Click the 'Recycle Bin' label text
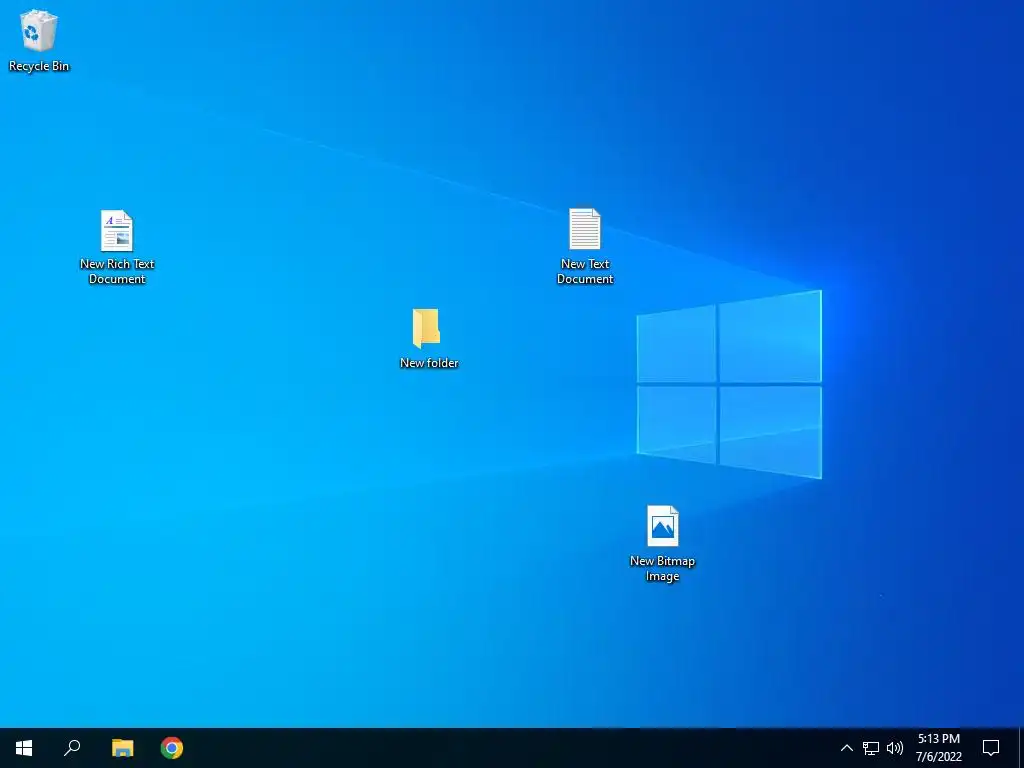The height and width of the screenshot is (768, 1024). (x=39, y=66)
